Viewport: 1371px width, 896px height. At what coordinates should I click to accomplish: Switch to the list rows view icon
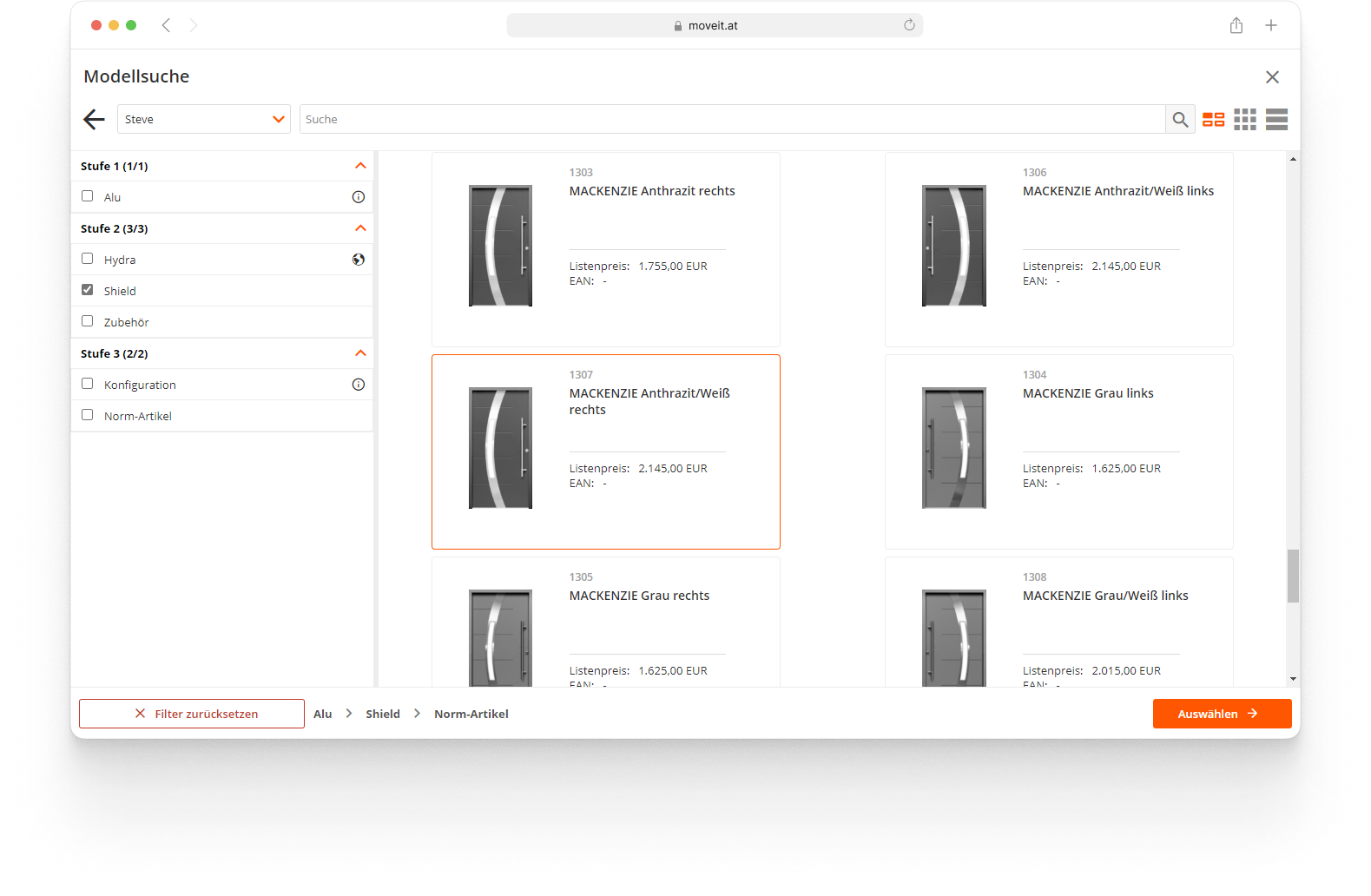pyautogui.click(x=1276, y=119)
